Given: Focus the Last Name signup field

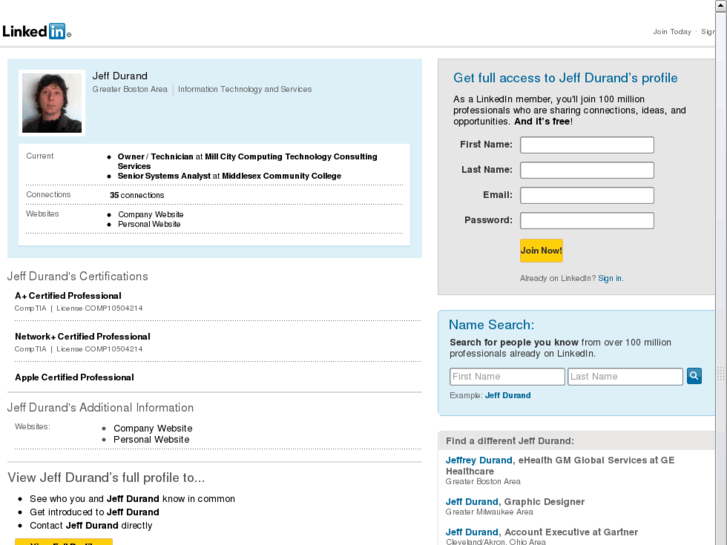Looking at the screenshot, I should (x=587, y=170).
